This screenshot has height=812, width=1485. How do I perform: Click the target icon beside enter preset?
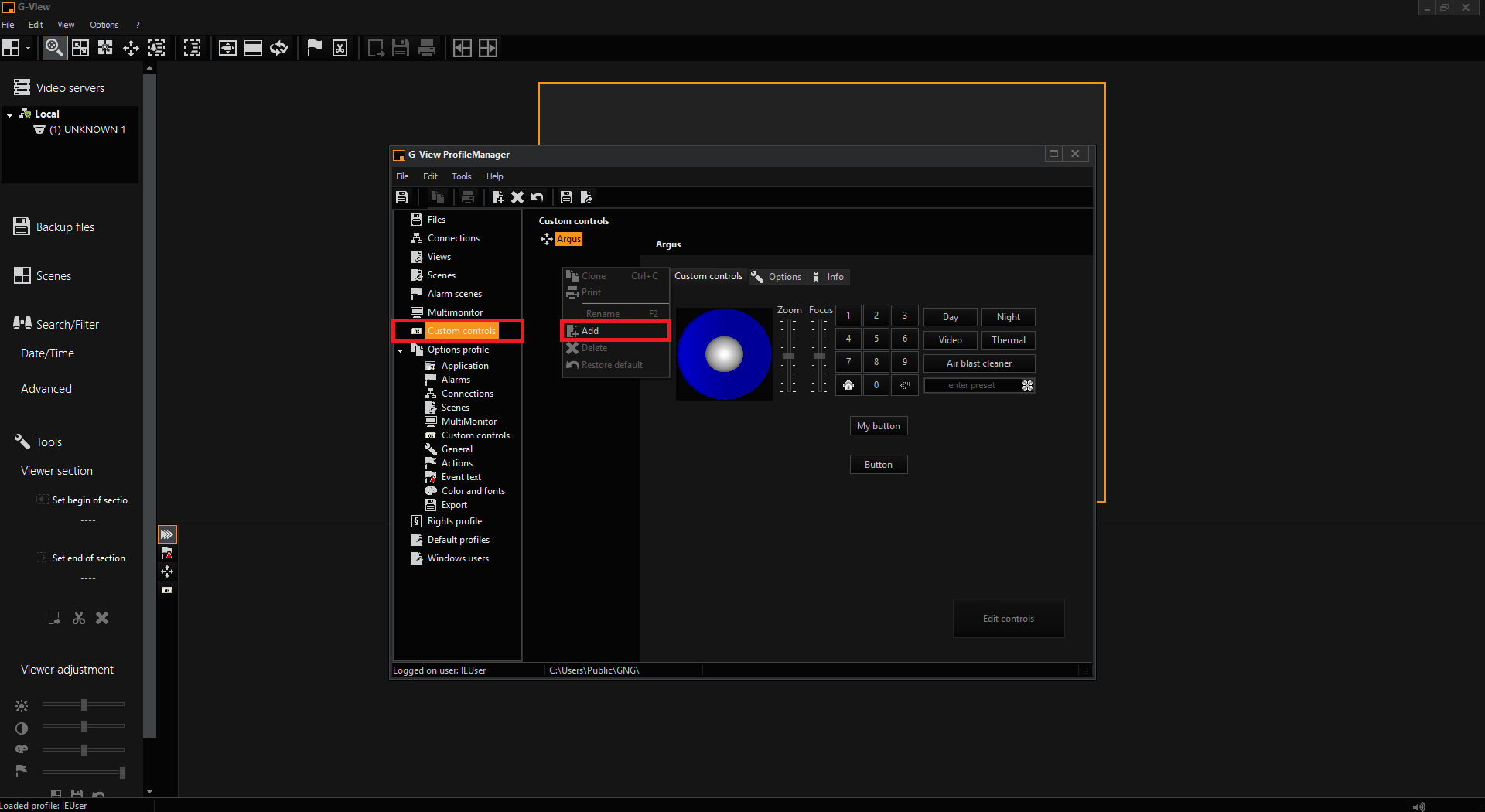tap(1027, 385)
